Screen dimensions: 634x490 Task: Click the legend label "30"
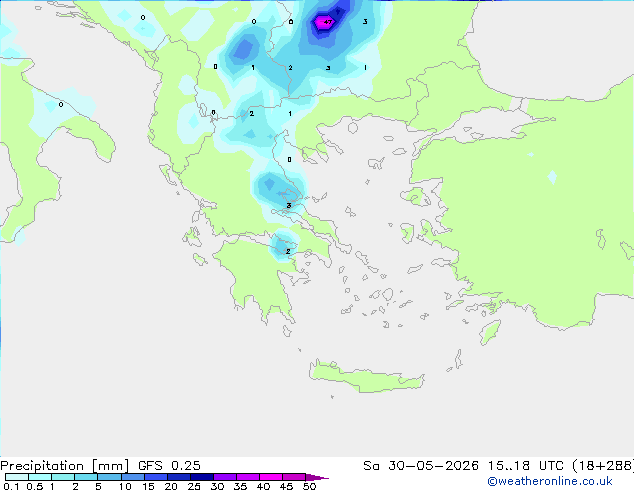(x=217, y=486)
